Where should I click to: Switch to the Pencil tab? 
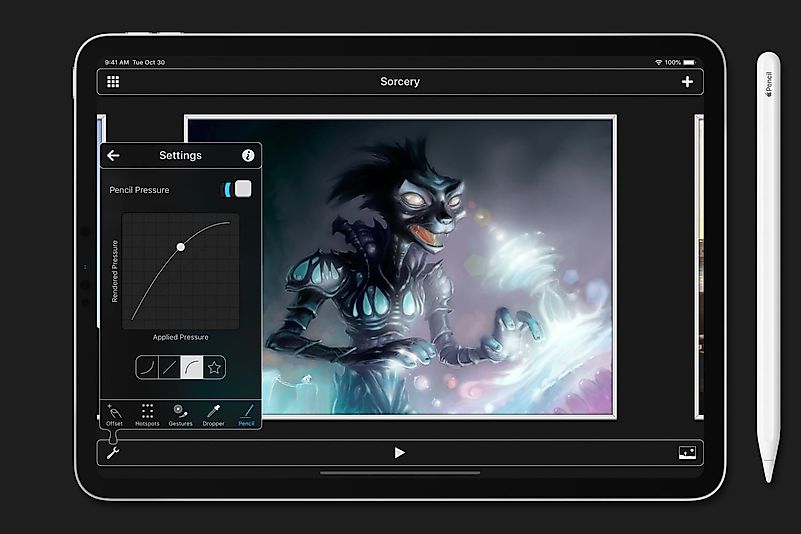click(246, 415)
